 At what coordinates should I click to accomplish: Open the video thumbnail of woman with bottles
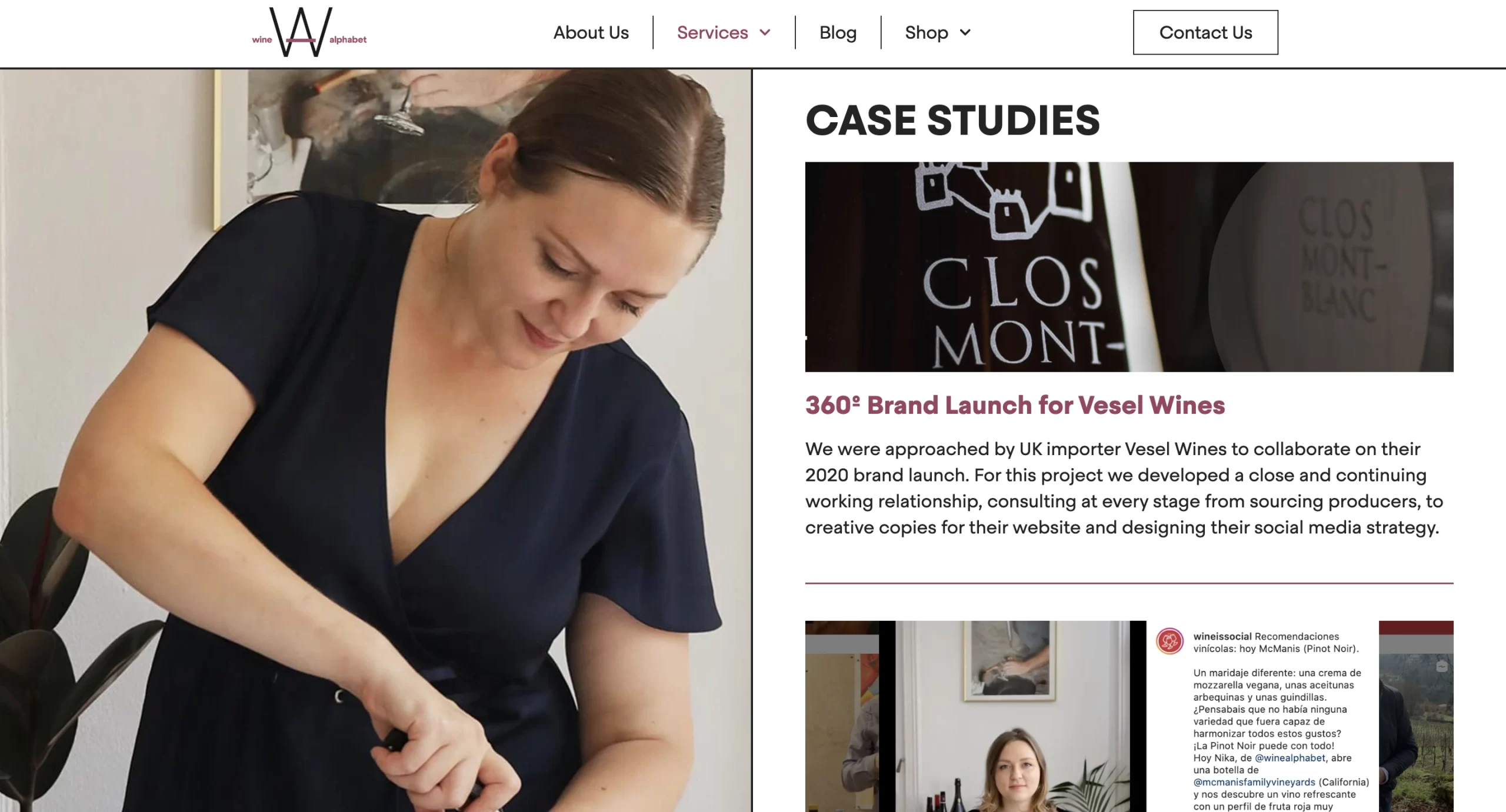point(1012,716)
